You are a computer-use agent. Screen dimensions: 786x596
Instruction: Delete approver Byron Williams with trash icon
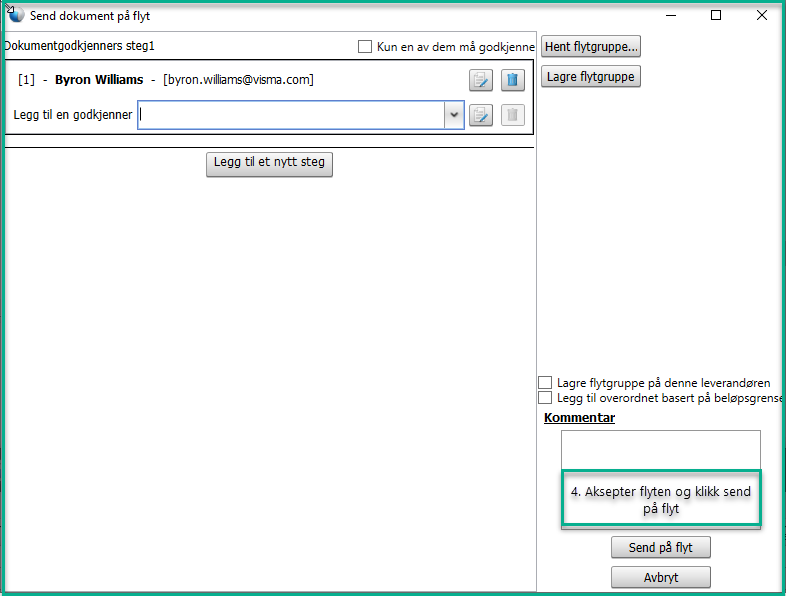coord(512,80)
